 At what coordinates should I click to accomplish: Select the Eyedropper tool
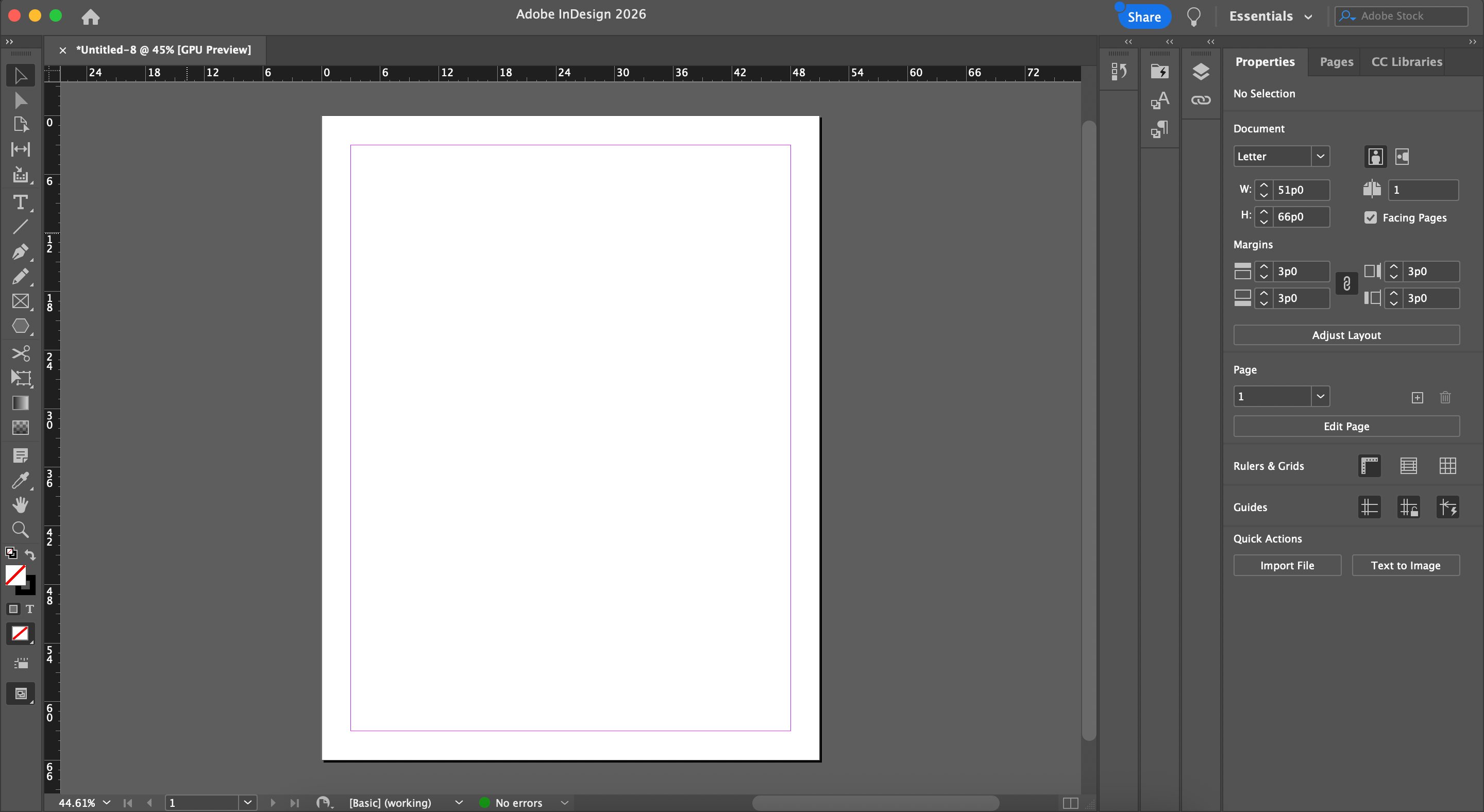20,480
